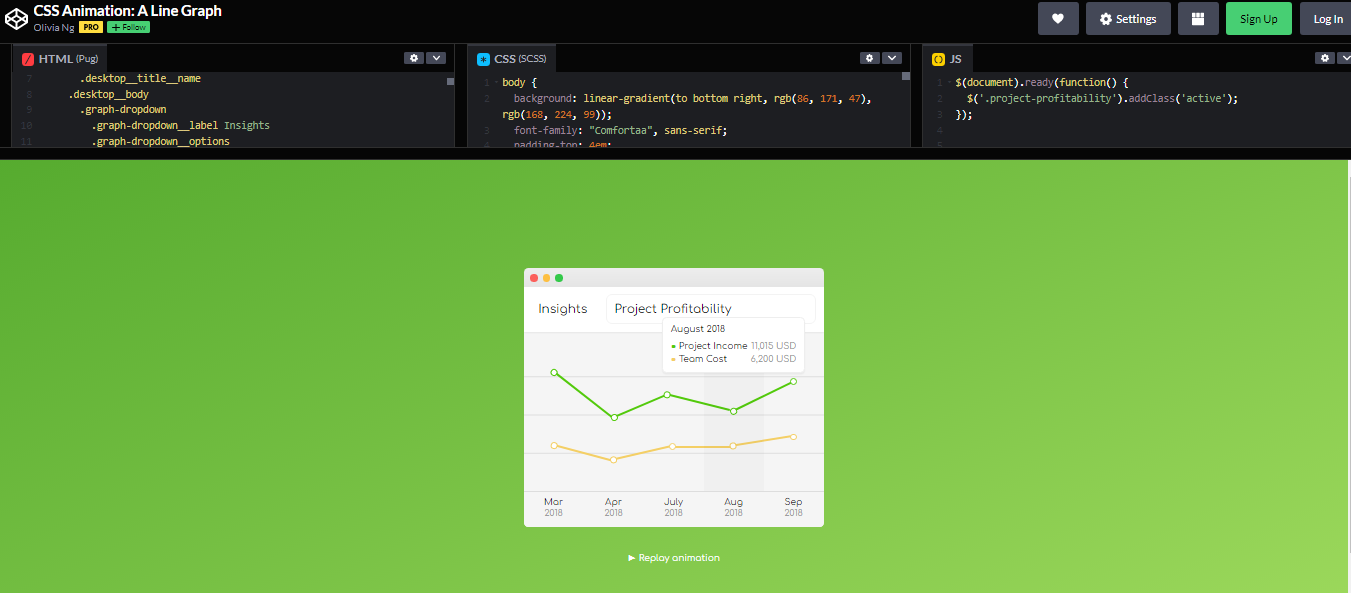Expand the CSS editor dropdown chevron

pyautogui.click(x=892, y=58)
